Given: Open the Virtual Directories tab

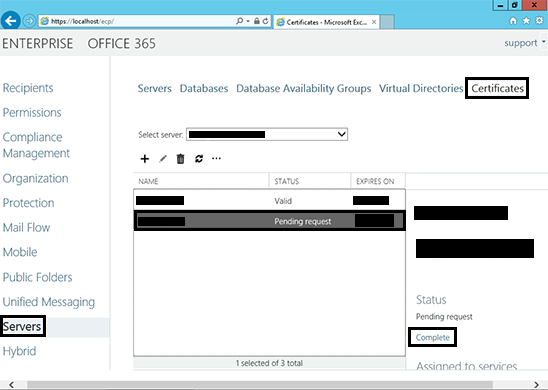Looking at the screenshot, I should click(x=421, y=88).
